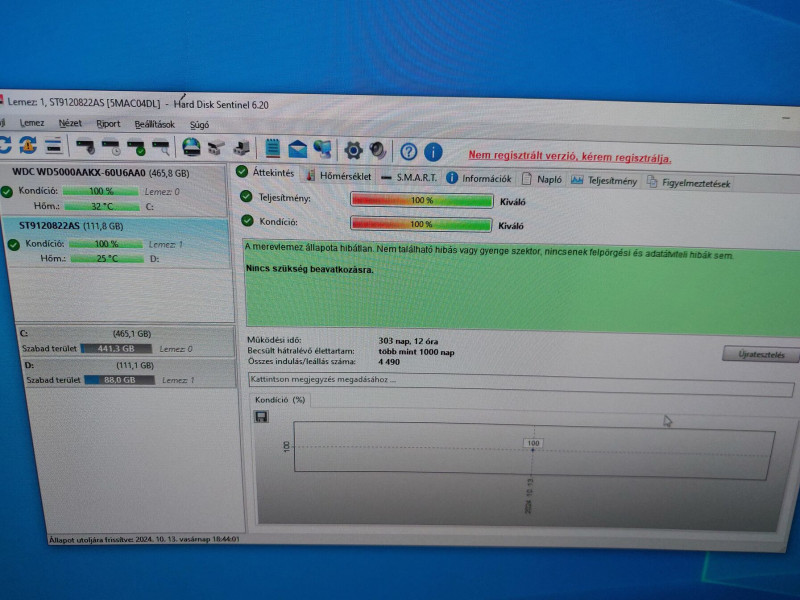The image size is (800, 600).
Task: Click the green check icon of ST9120822AS
Action: (x=13, y=245)
